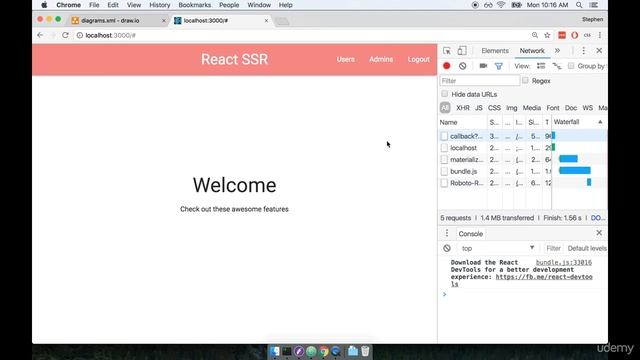The width and height of the screenshot is (640, 360).
Task: Open the Apple menu
Action: [44, 5]
